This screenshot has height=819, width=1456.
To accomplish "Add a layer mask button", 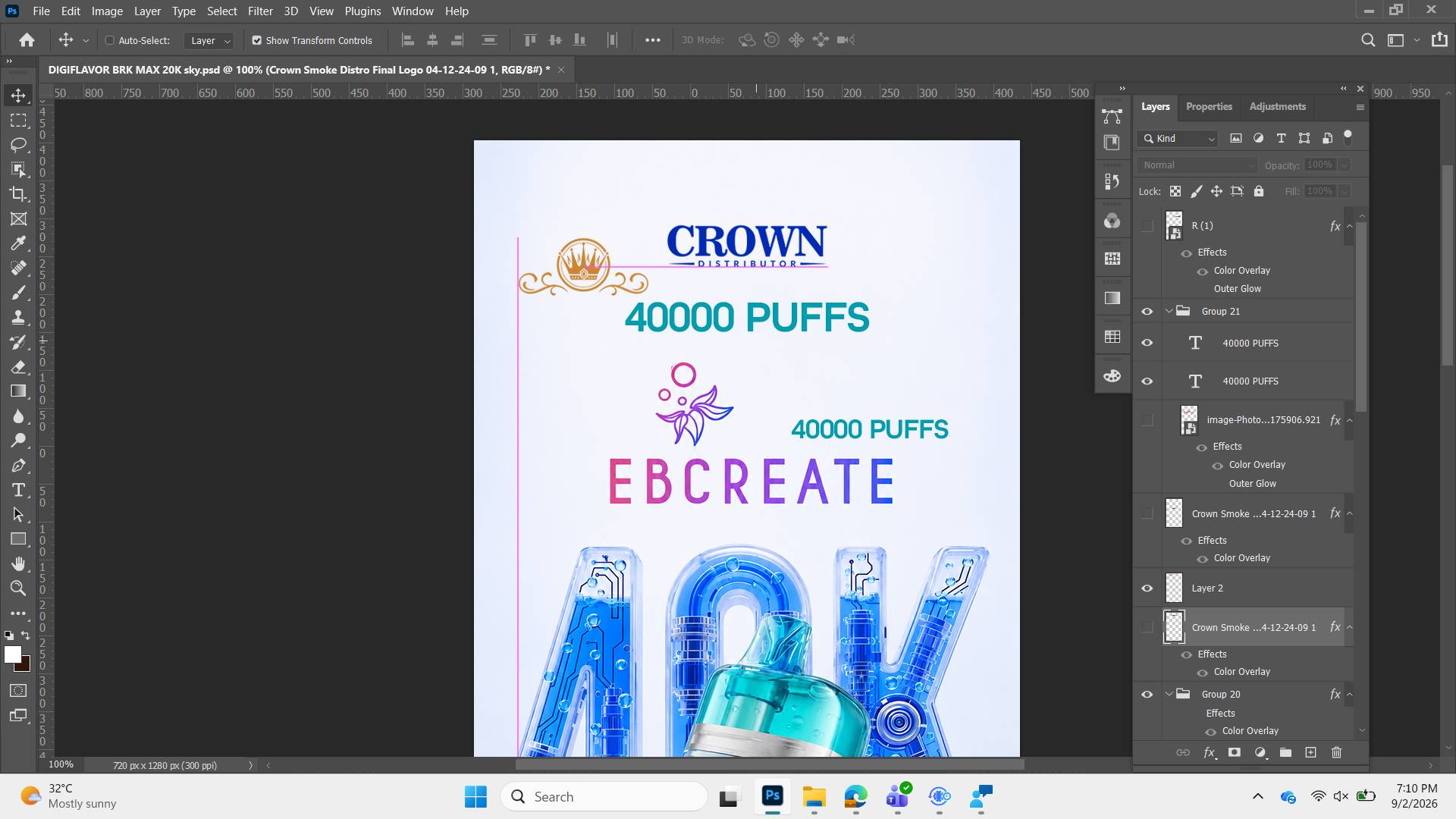I will 1235,752.
